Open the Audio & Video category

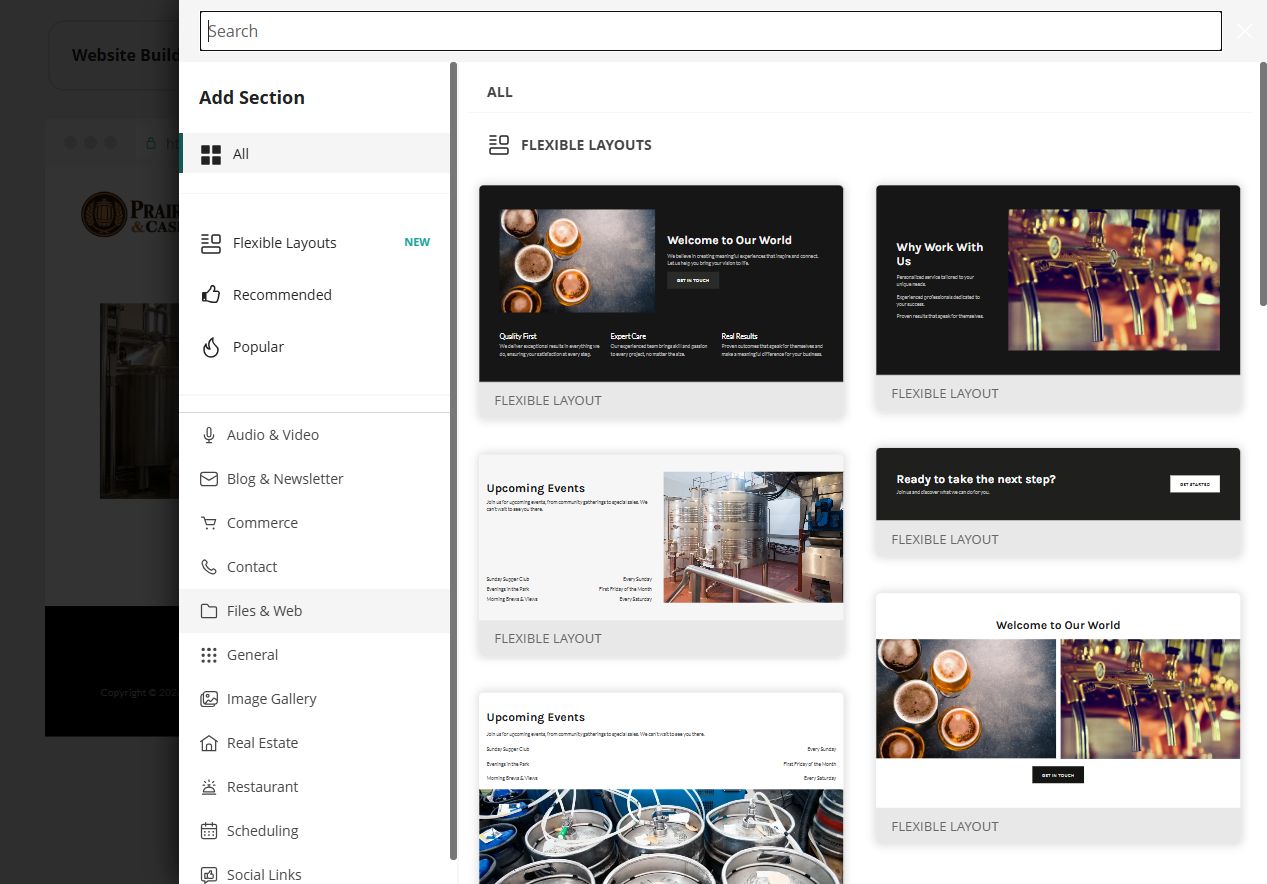(x=314, y=435)
